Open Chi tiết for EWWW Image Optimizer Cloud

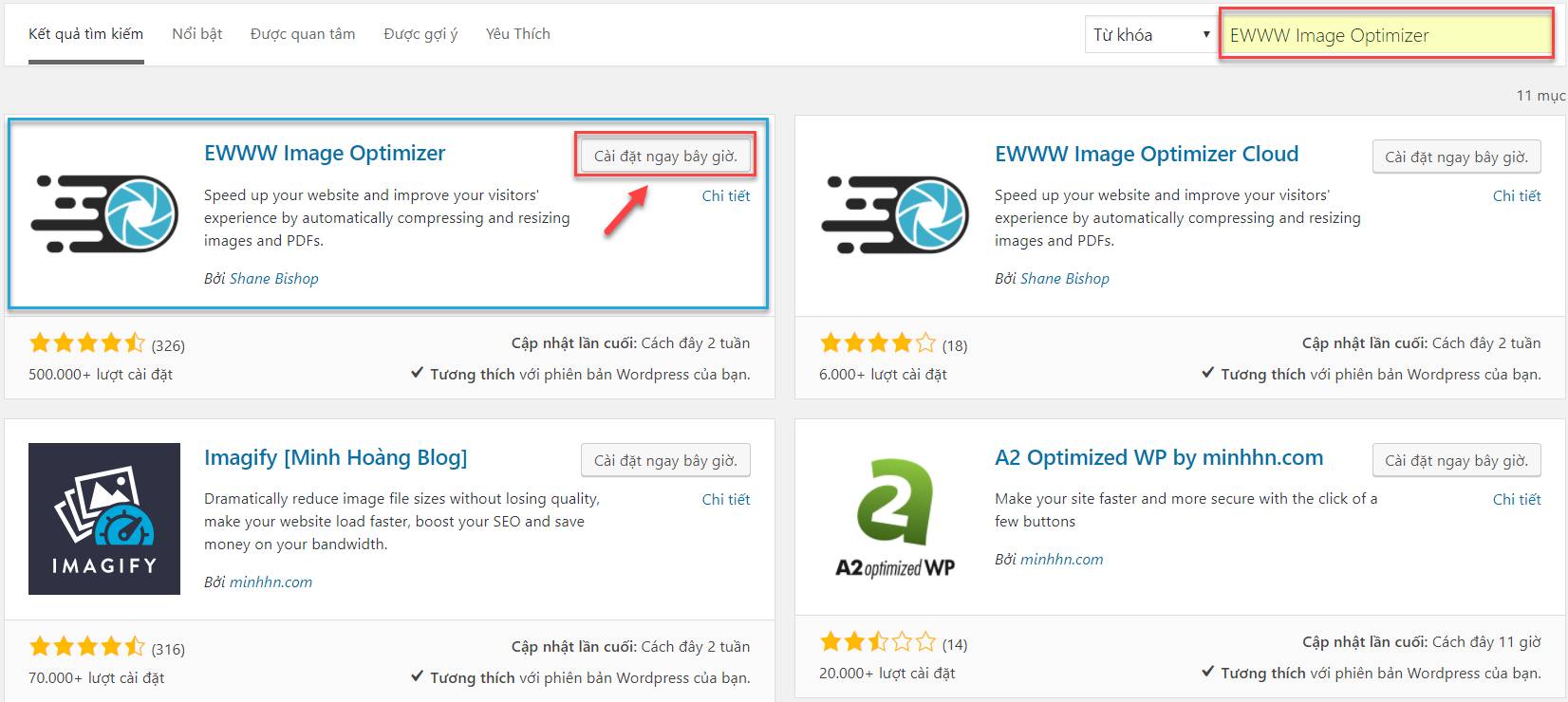tap(1517, 195)
